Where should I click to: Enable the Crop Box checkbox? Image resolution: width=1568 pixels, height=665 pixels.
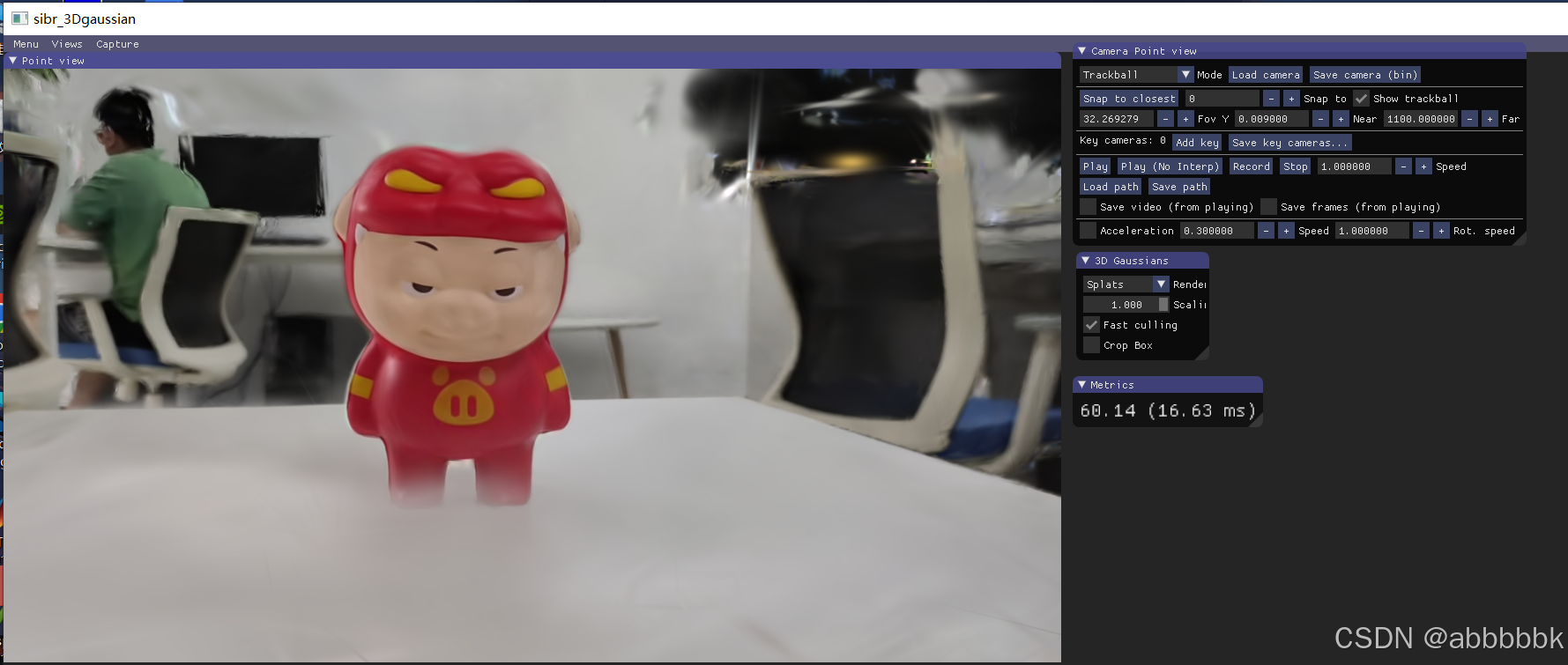coord(1092,345)
